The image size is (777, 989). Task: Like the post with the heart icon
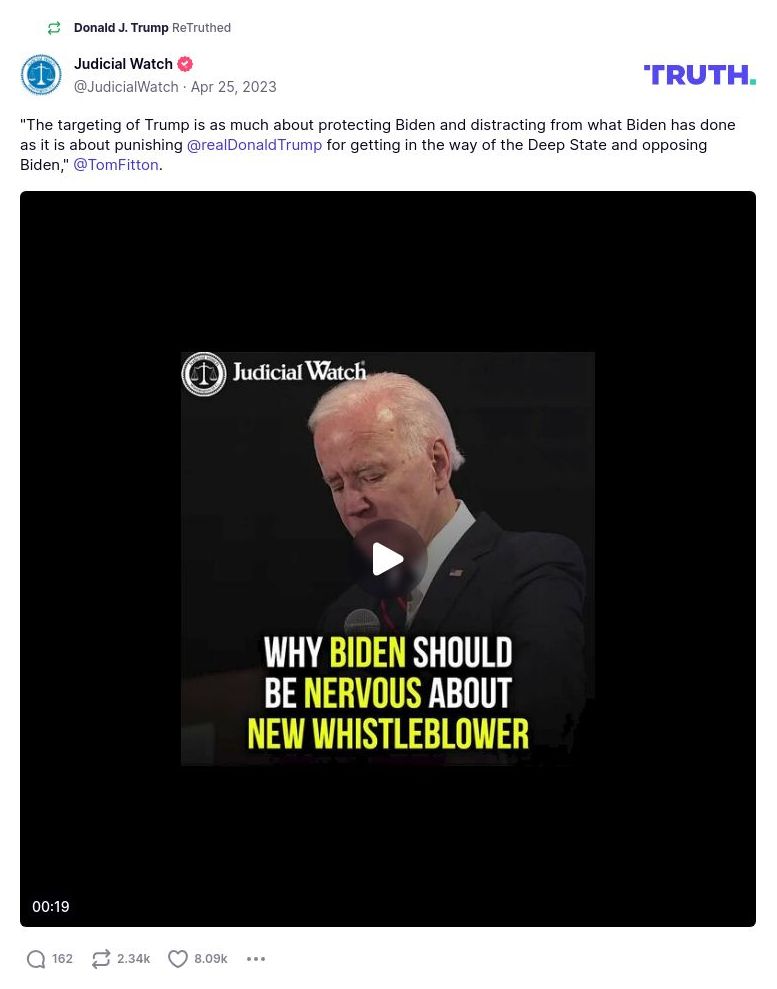(x=178, y=959)
